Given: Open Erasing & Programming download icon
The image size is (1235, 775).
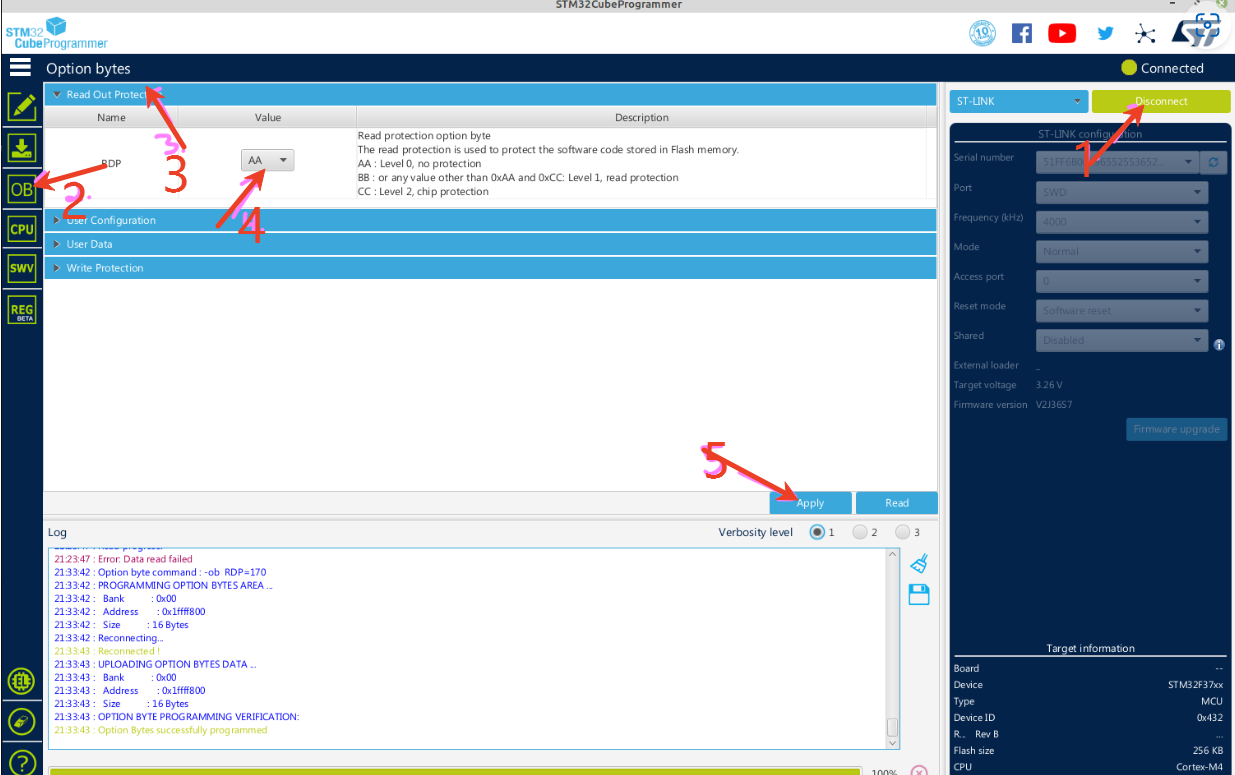Looking at the screenshot, I should pos(21,148).
